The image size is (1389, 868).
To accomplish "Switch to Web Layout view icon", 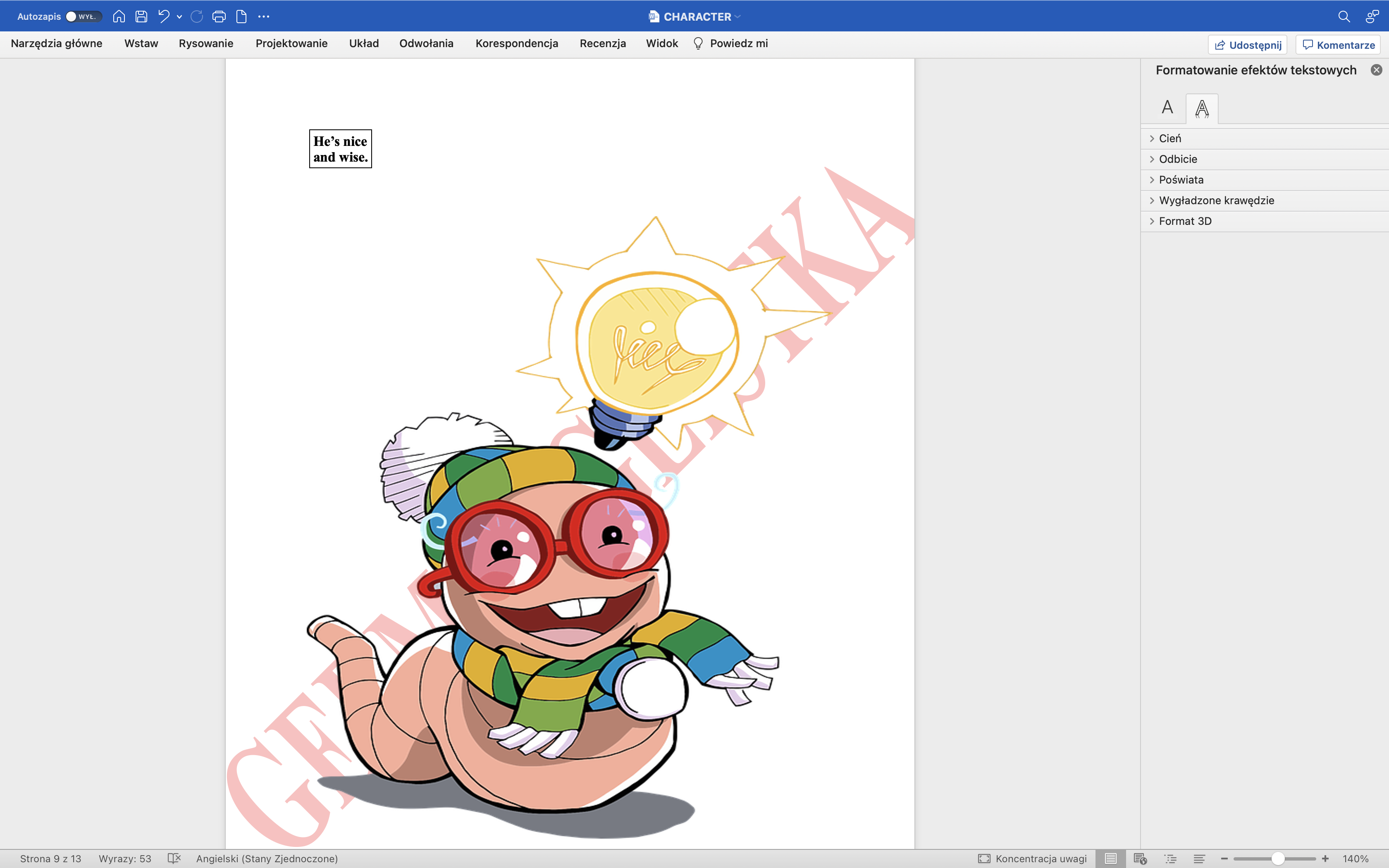I will point(1140,858).
